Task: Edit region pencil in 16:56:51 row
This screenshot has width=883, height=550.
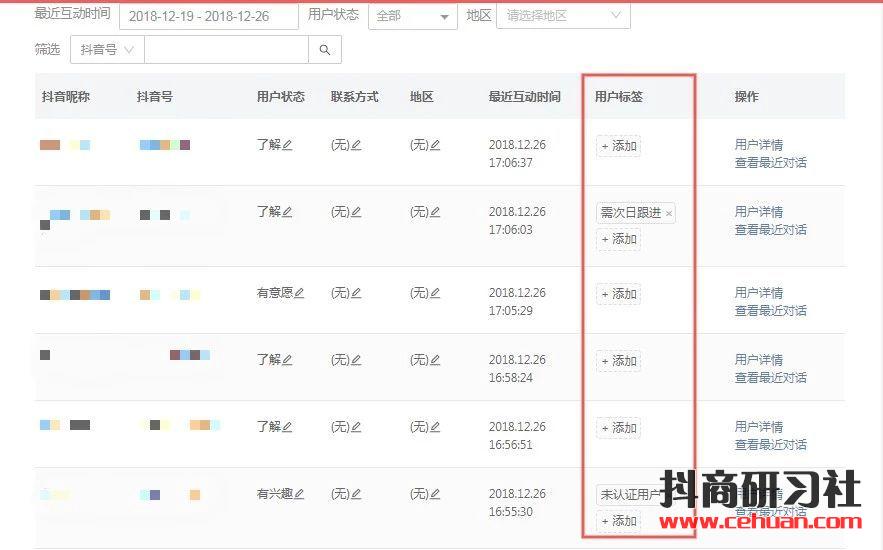Action: click(x=435, y=427)
